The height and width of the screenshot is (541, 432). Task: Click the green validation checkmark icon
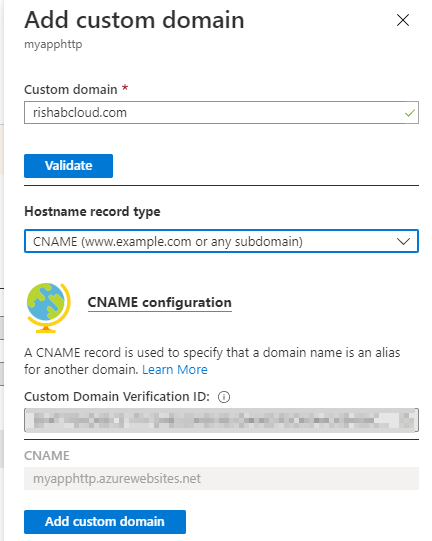coord(410,113)
